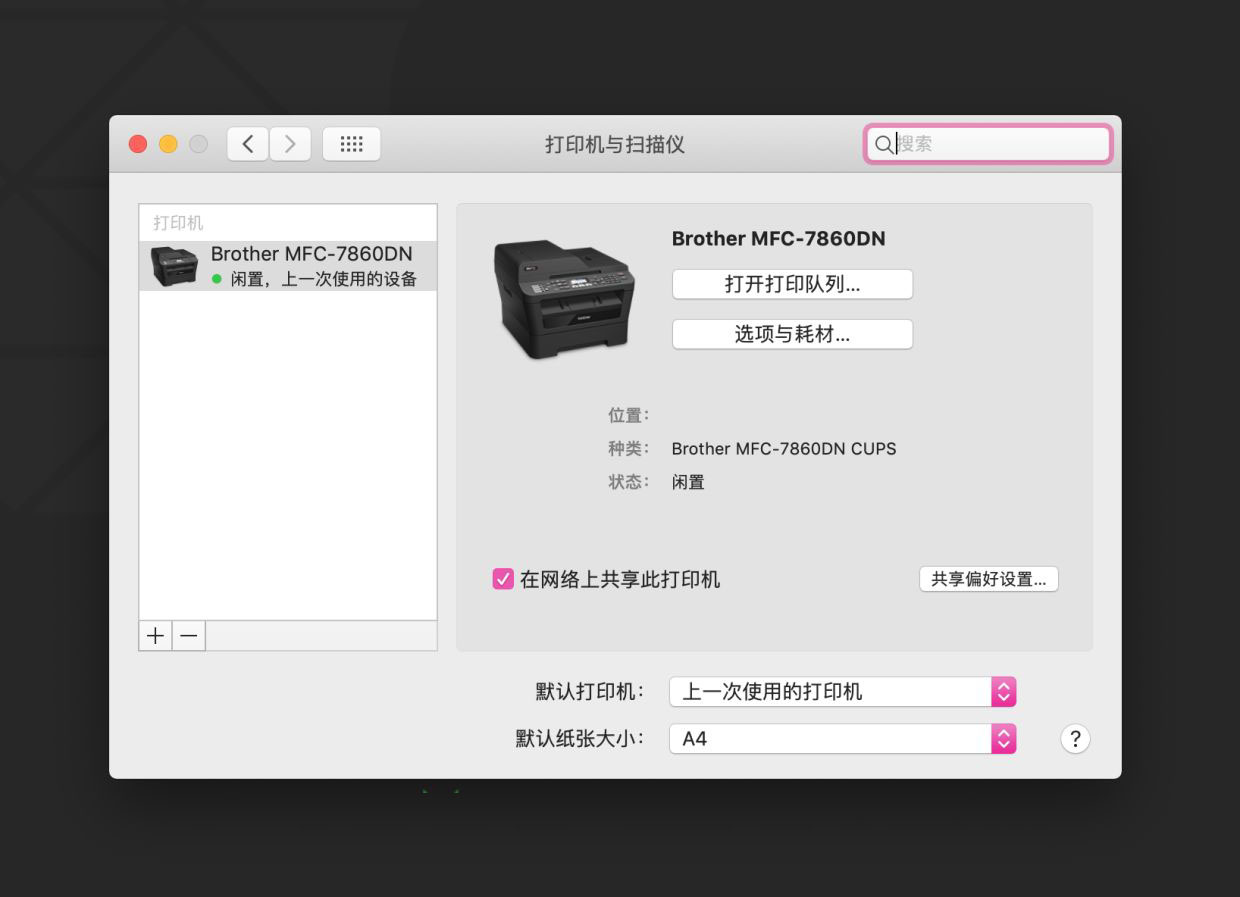The image size is (1240, 897).
Task: Click the 位置: label
Action: coord(629,415)
